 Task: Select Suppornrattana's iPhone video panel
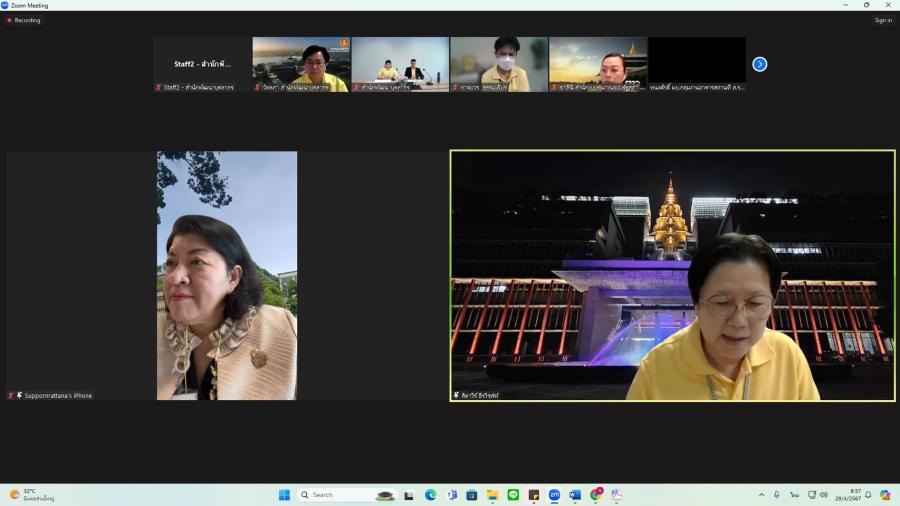coord(227,275)
